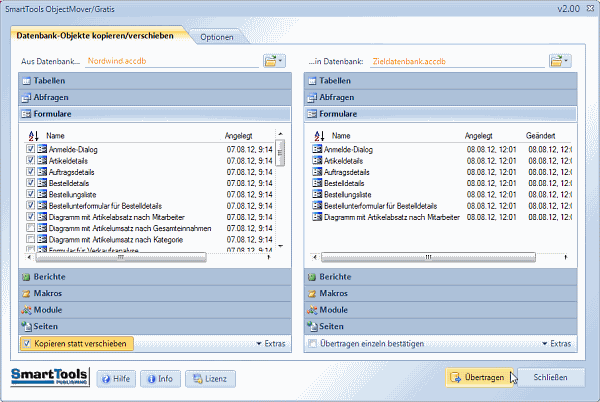Screen dimensions: 600x402
Task: Click form icon of target Diagramm mit Artikelabsatz
Action: (x=317, y=216)
